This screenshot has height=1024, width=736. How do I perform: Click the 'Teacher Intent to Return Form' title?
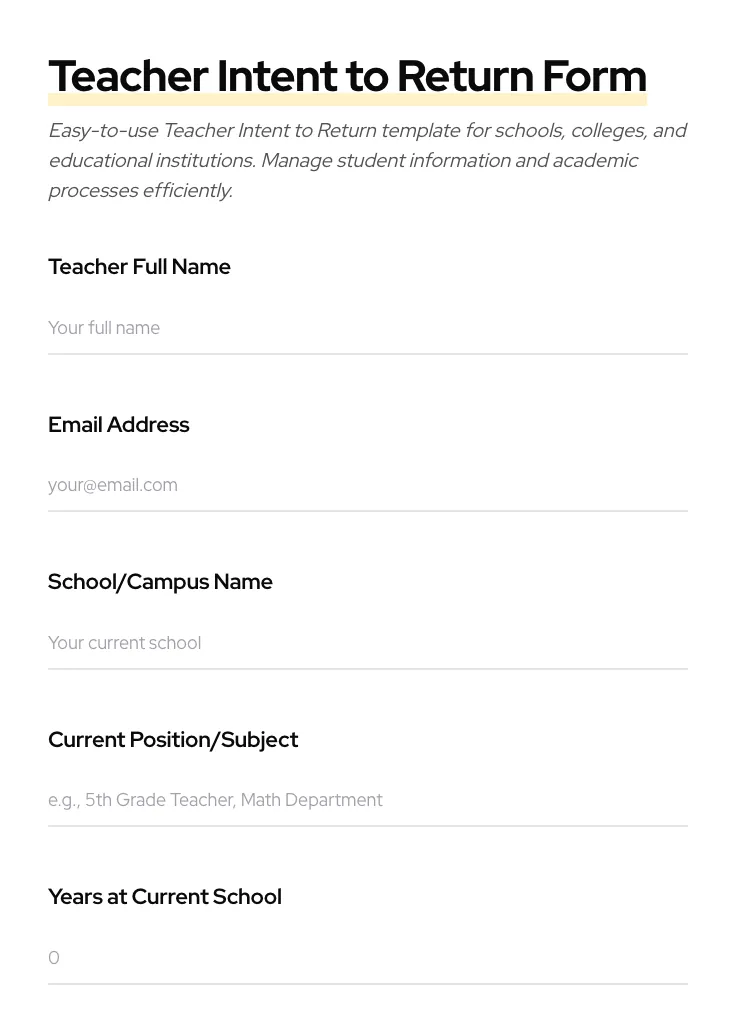coord(347,75)
